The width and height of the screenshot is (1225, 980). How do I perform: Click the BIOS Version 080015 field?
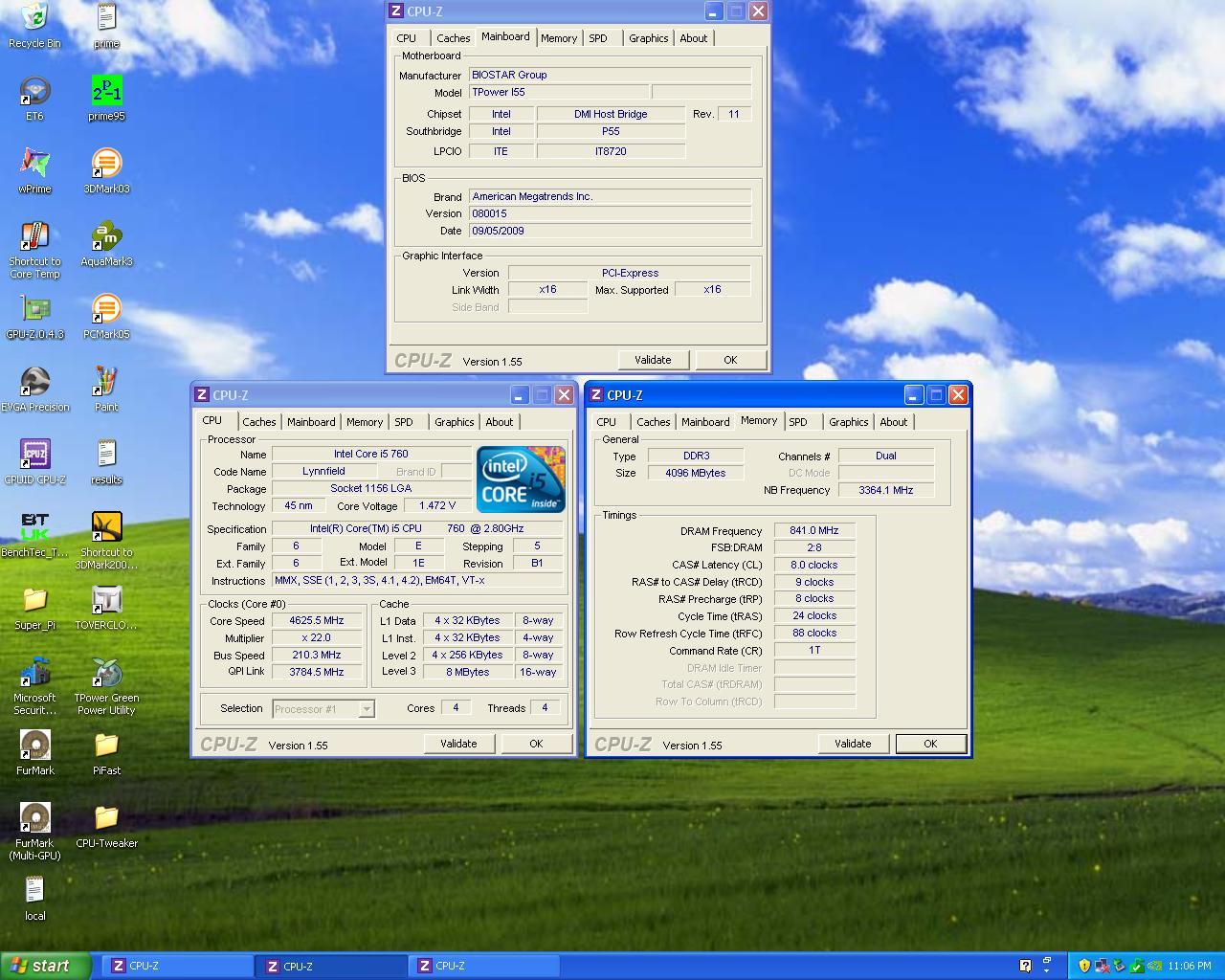click(x=610, y=213)
